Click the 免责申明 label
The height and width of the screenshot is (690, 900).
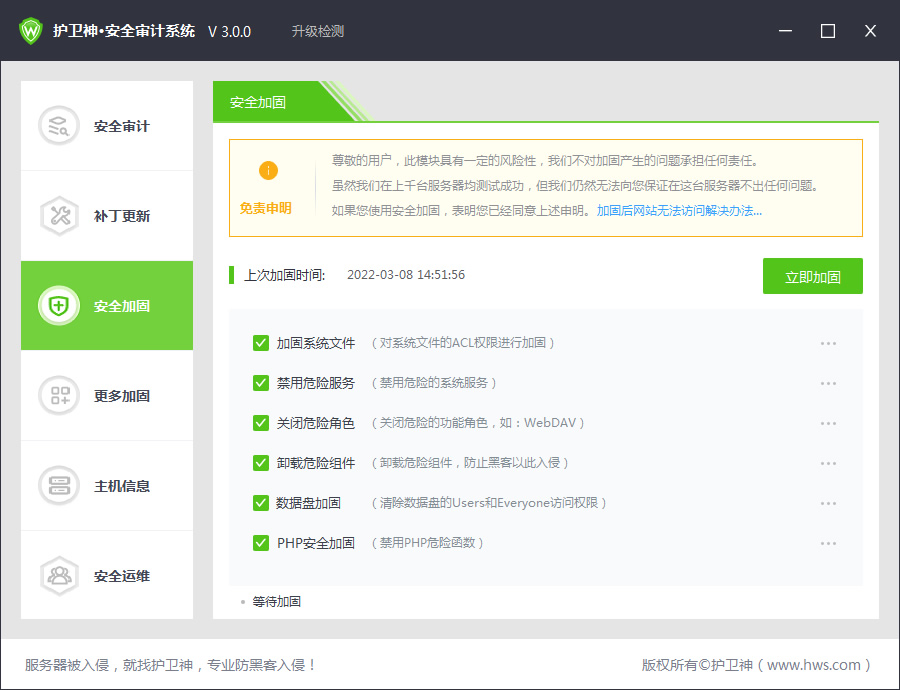265,208
